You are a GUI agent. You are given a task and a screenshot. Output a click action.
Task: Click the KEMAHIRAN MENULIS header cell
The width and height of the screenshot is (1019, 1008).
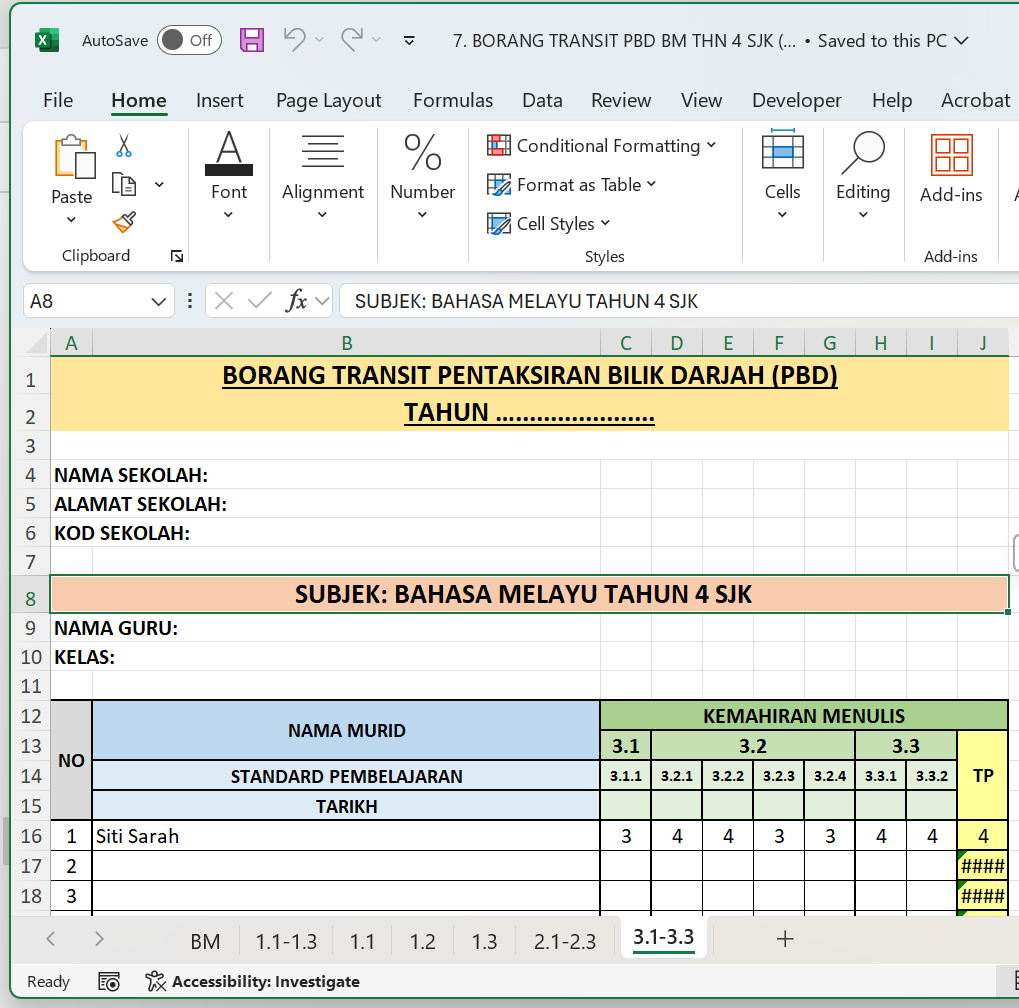[804, 716]
